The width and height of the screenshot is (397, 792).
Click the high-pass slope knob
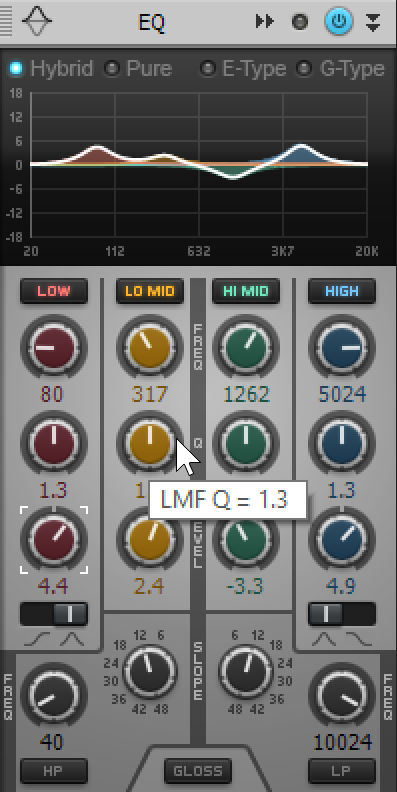pyautogui.click(x=150, y=671)
